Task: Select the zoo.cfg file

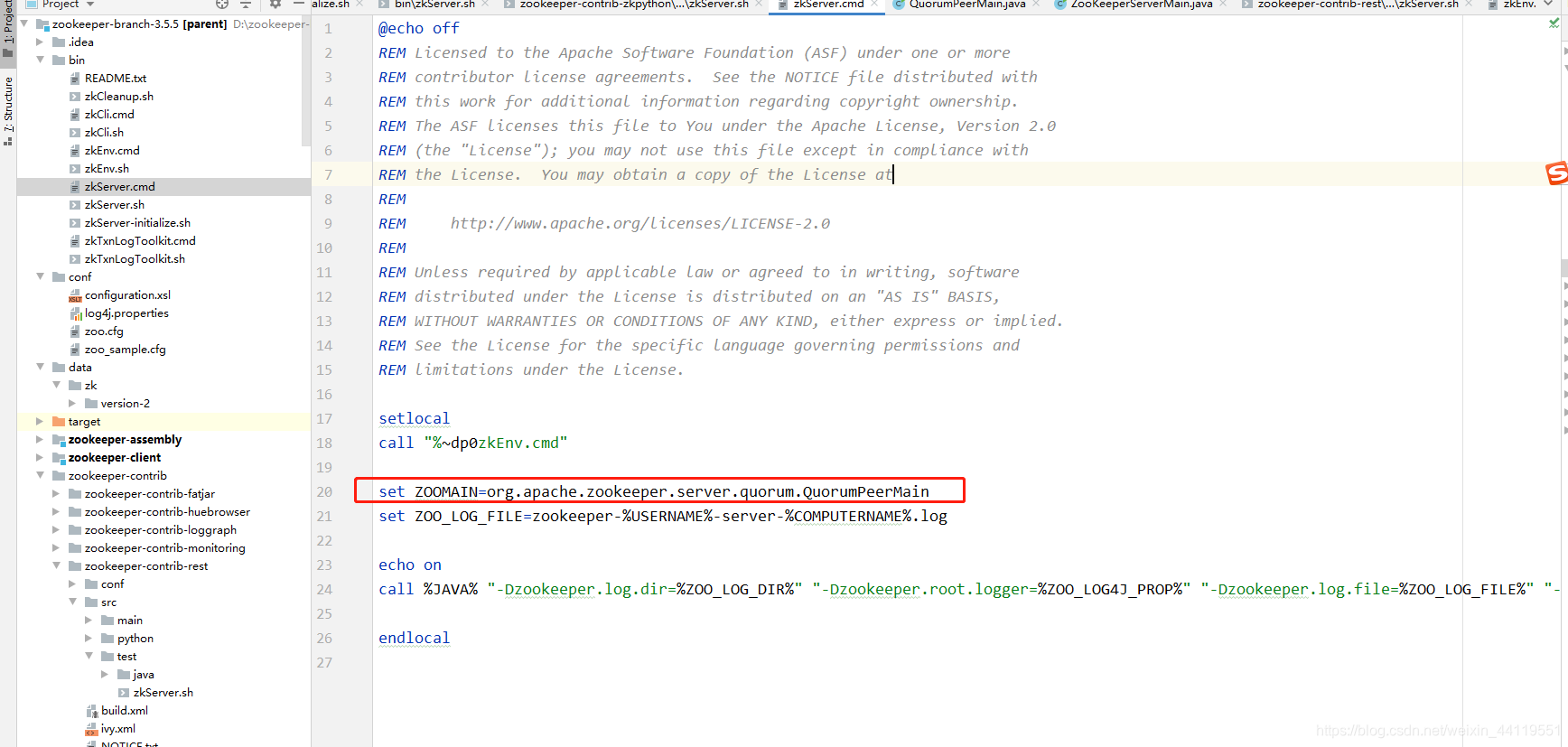Action: (x=104, y=331)
